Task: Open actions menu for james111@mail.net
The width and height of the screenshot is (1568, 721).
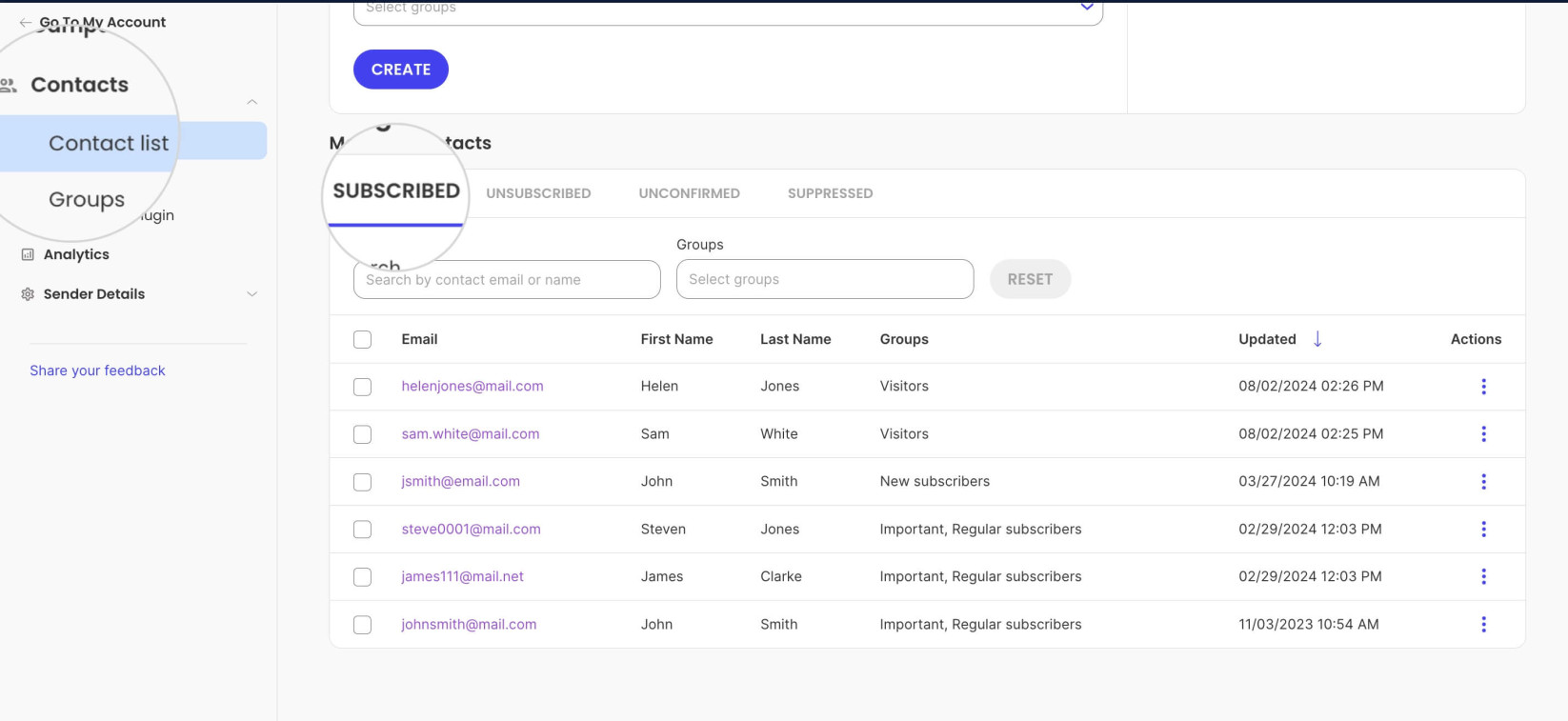Action: [1483, 577]
